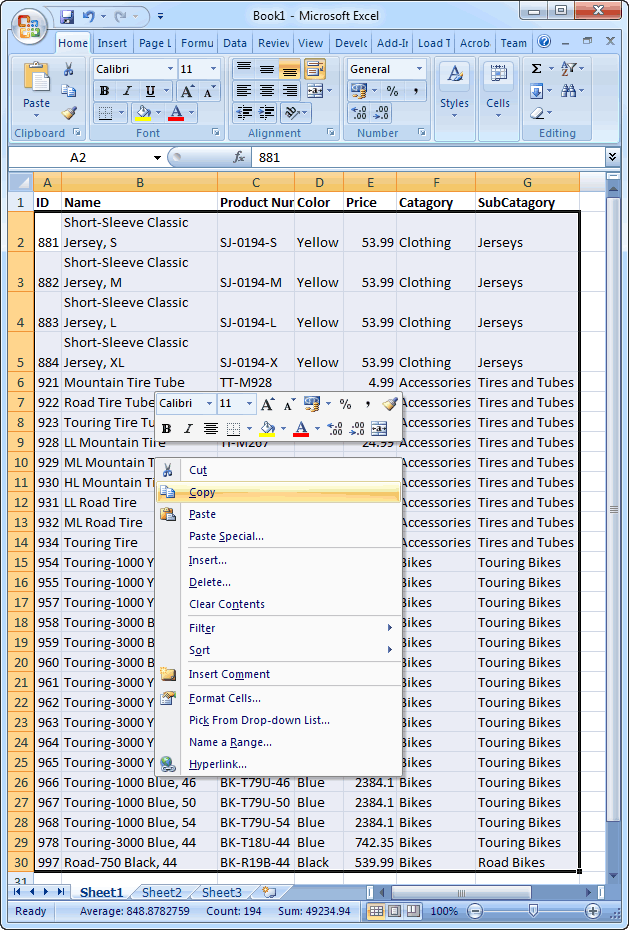Toggle Bold in ribbon Font group
Image resolution: width=629 pixels, height=930 pixels.
104,91
